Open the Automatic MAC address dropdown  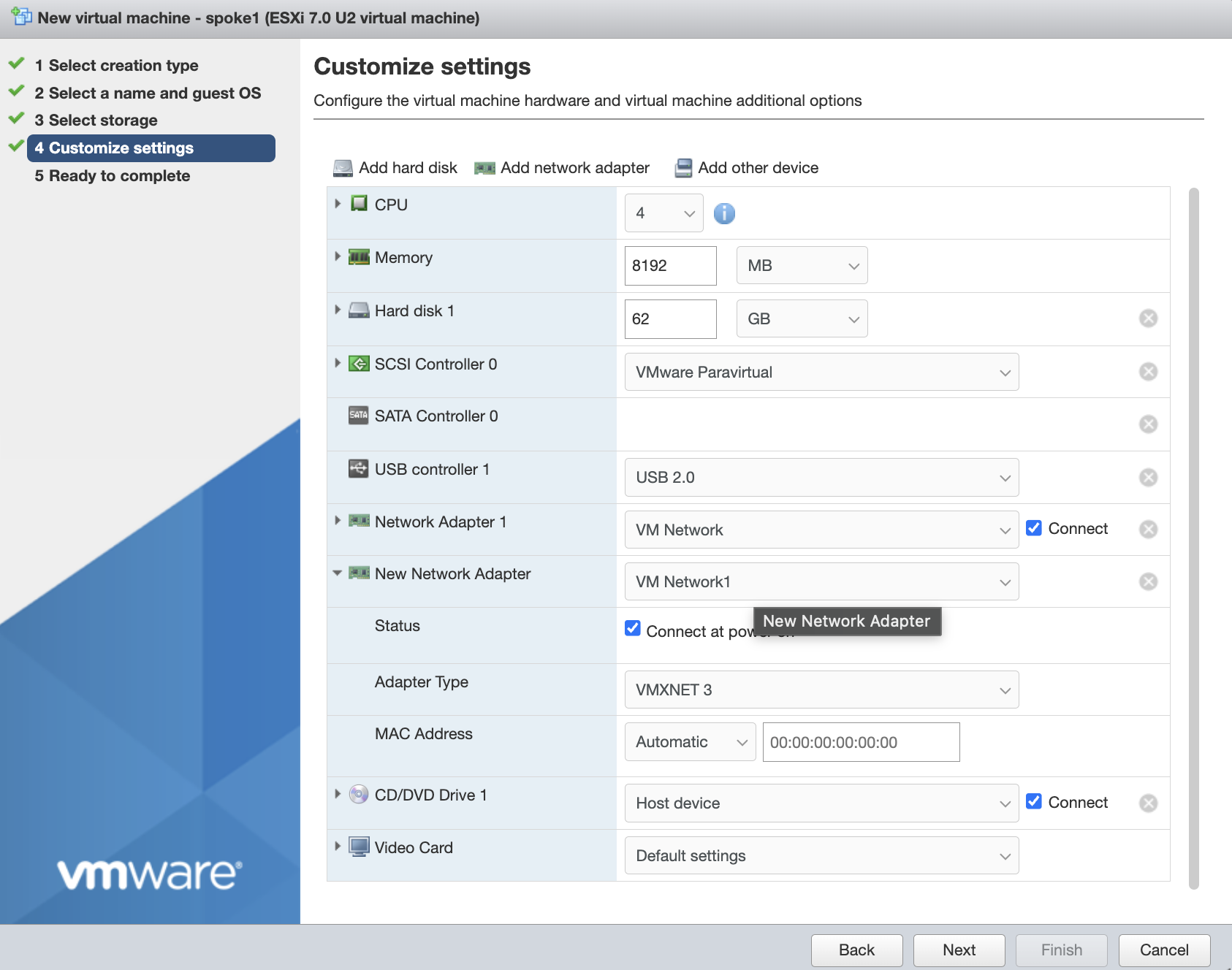pos(690,742)
